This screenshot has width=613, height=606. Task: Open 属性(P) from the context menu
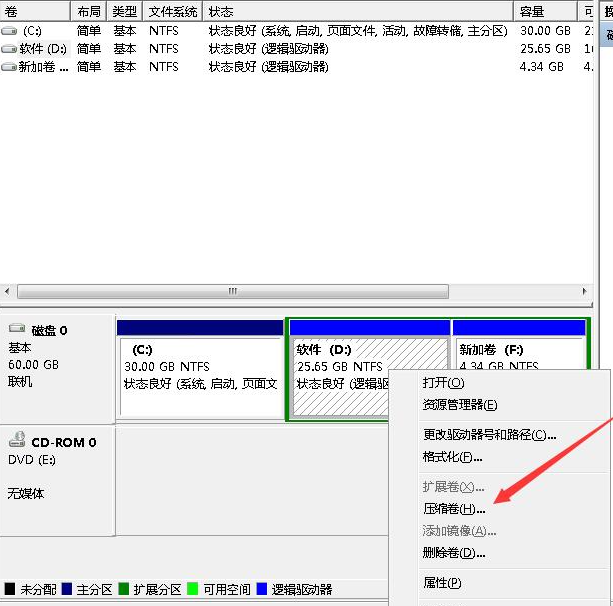pos(442,583)
